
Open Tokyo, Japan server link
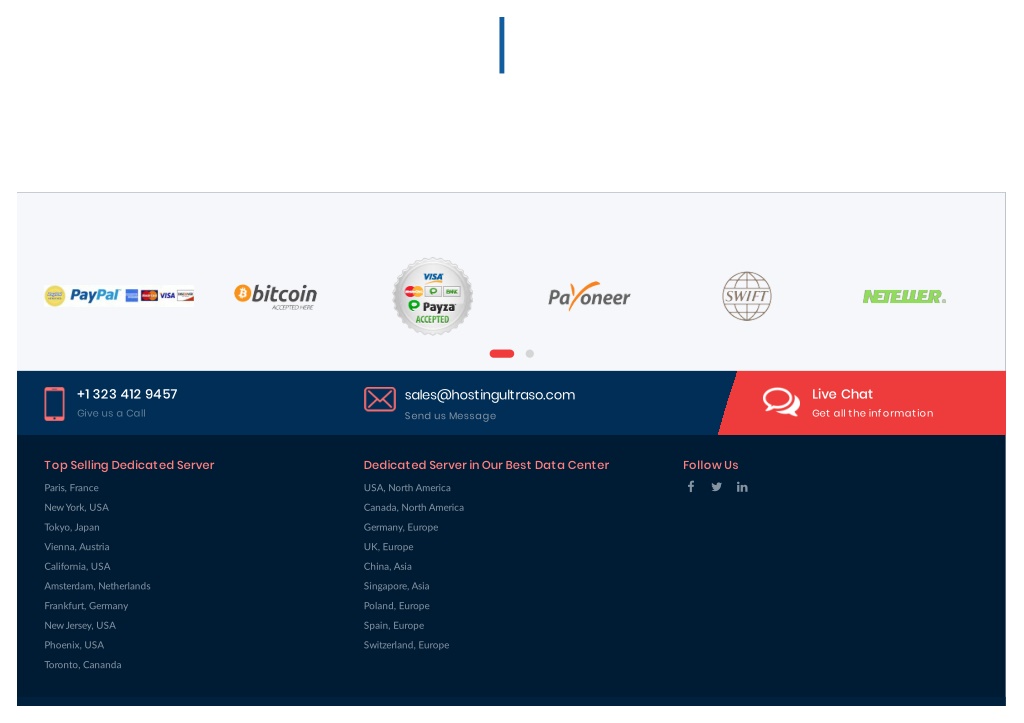pyautogui.click(x=72, y=527)
